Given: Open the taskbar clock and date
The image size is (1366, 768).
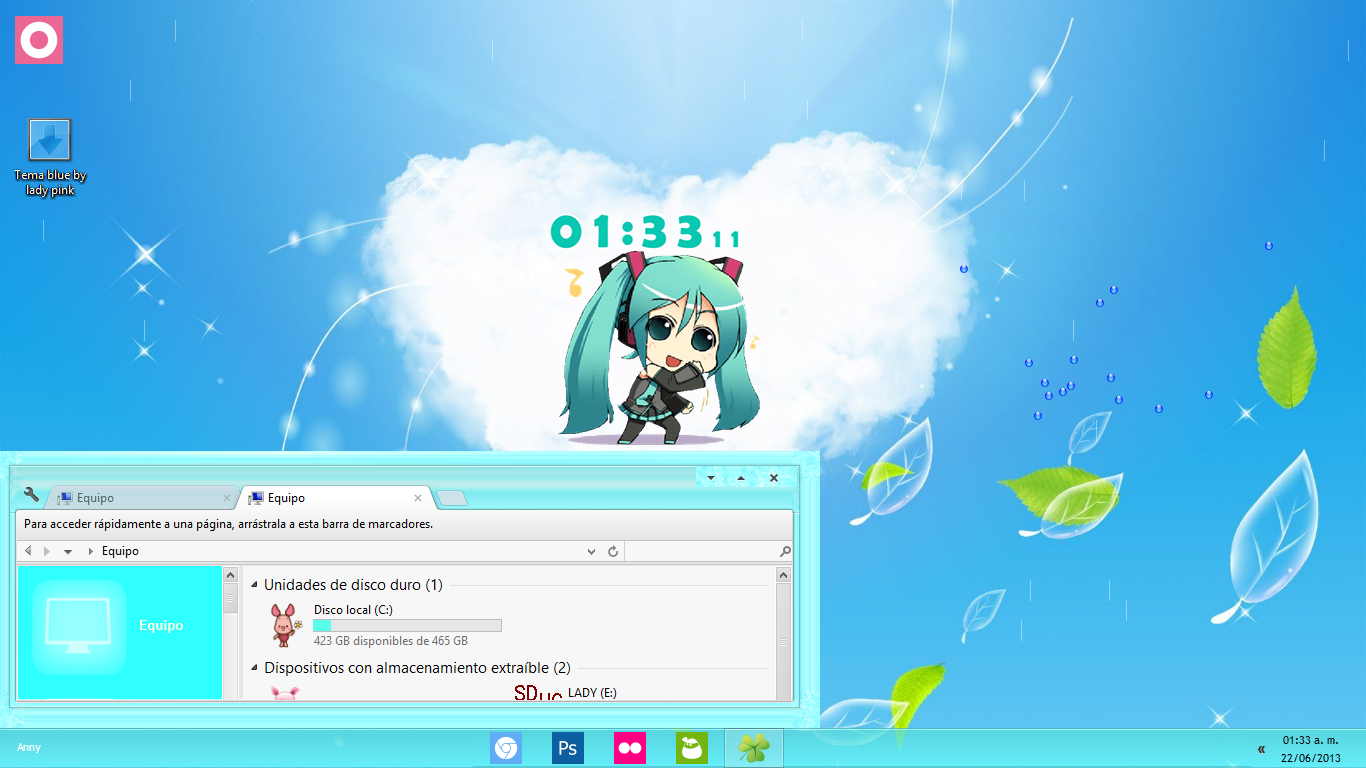Looking at the screenshot, I should coord(1311,748).
